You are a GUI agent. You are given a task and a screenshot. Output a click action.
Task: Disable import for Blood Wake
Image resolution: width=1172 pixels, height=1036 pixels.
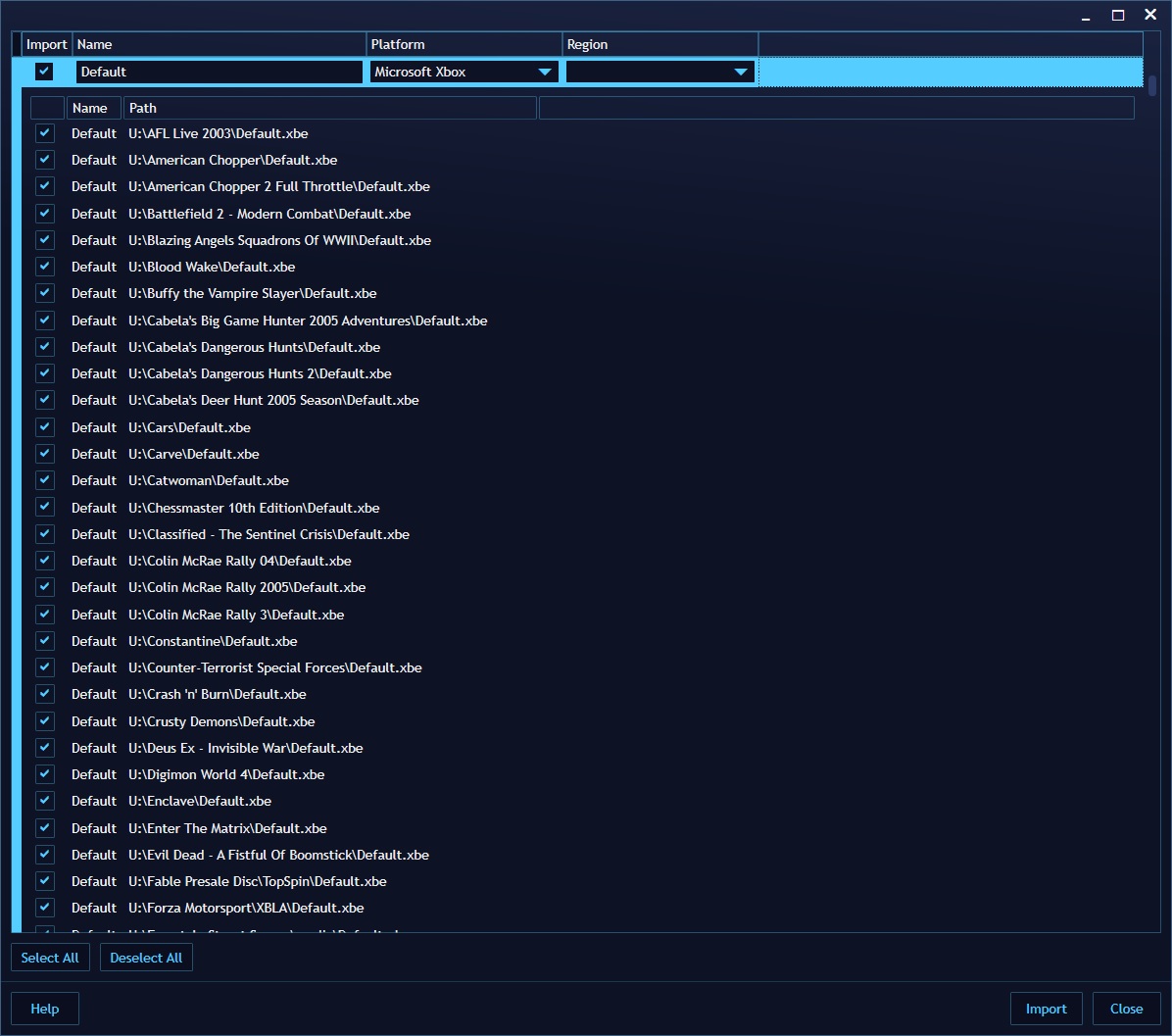click(x=45, y=267)
